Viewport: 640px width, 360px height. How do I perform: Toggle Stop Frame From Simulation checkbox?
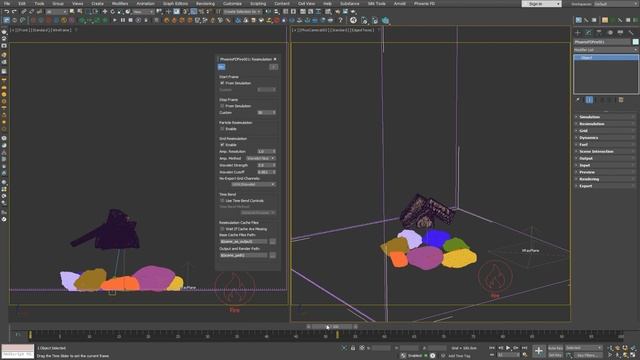(222, 106)
